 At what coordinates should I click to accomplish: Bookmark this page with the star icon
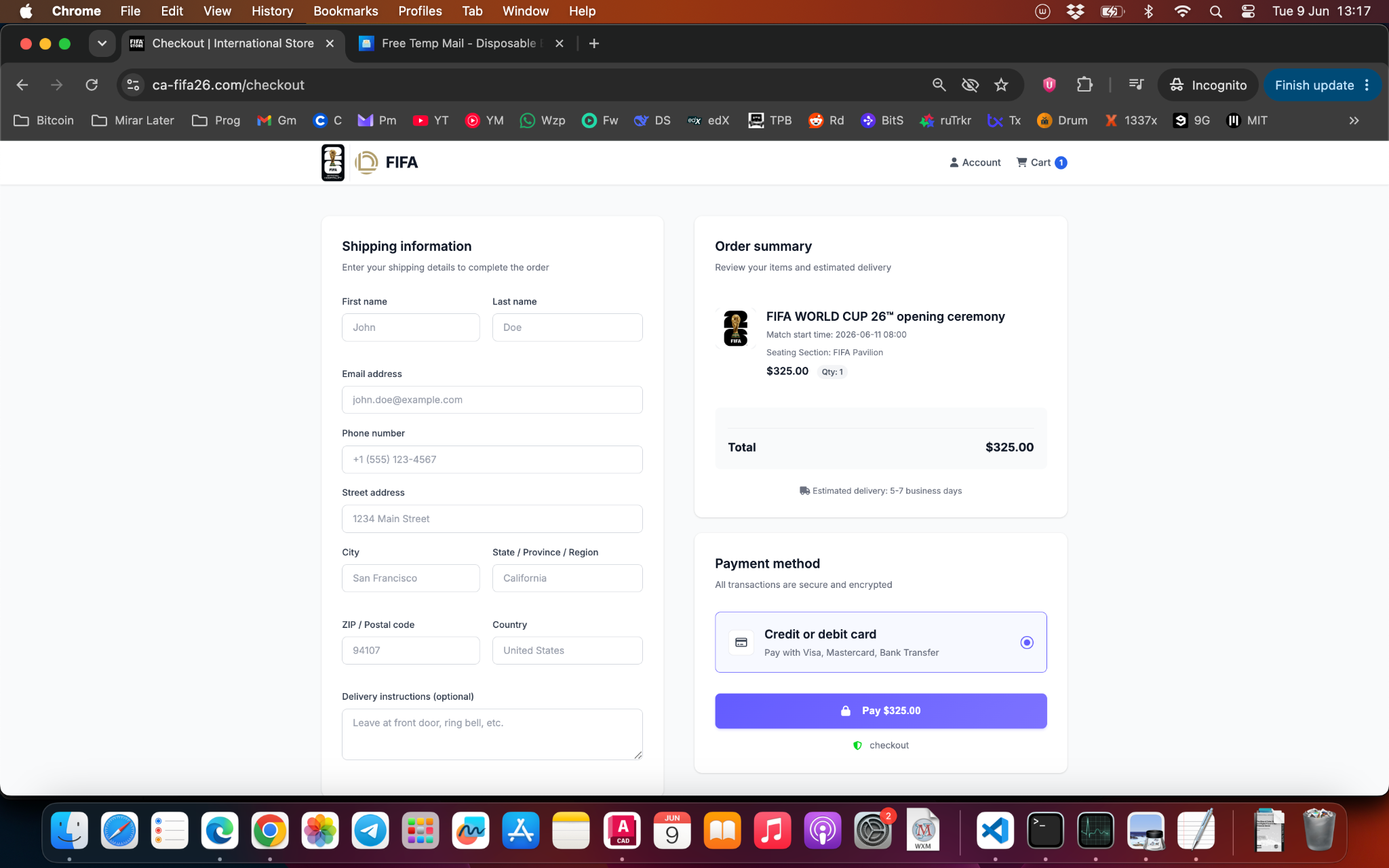(1001, 85)
